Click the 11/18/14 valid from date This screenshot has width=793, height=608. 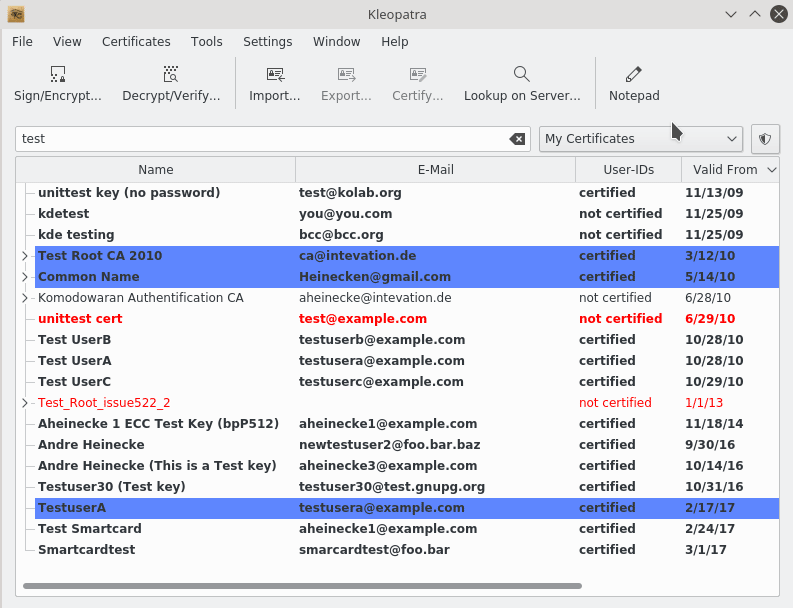click(714, 424)
